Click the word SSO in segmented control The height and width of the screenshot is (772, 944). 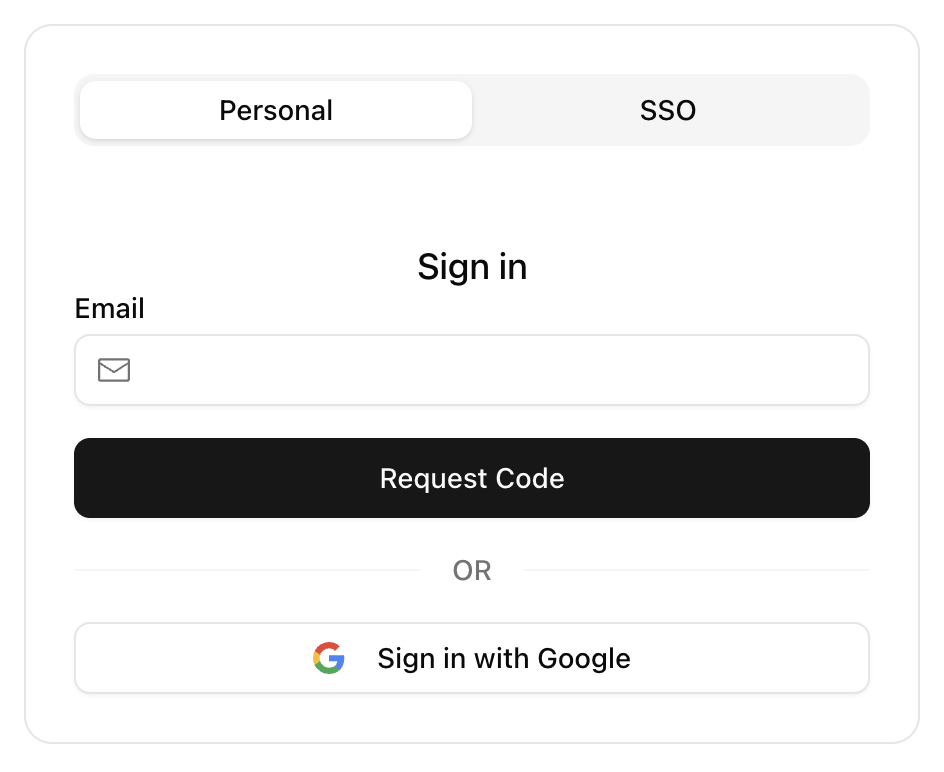[668, 111]
